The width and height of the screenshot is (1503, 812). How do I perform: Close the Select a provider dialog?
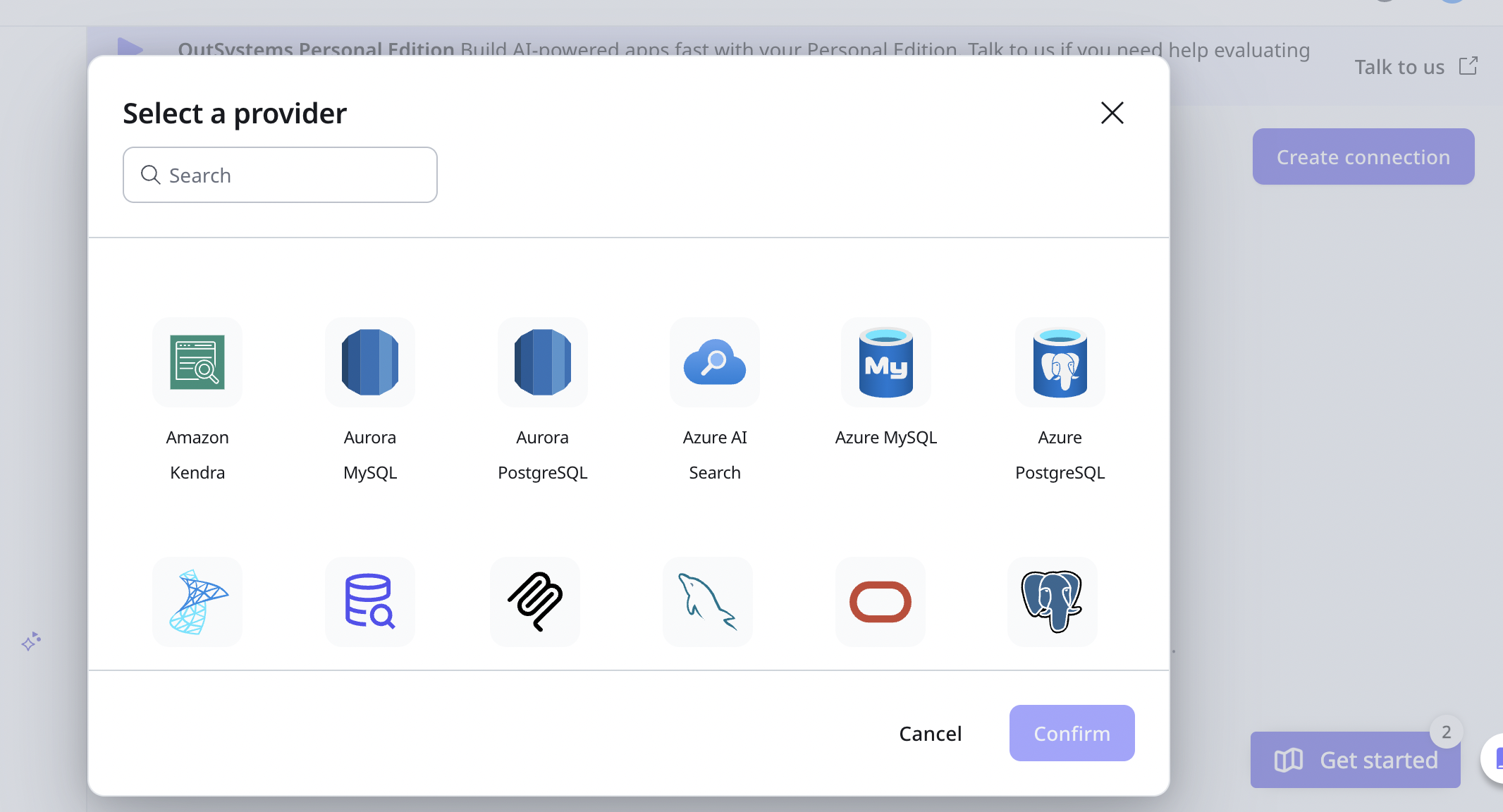[1112, 113]
